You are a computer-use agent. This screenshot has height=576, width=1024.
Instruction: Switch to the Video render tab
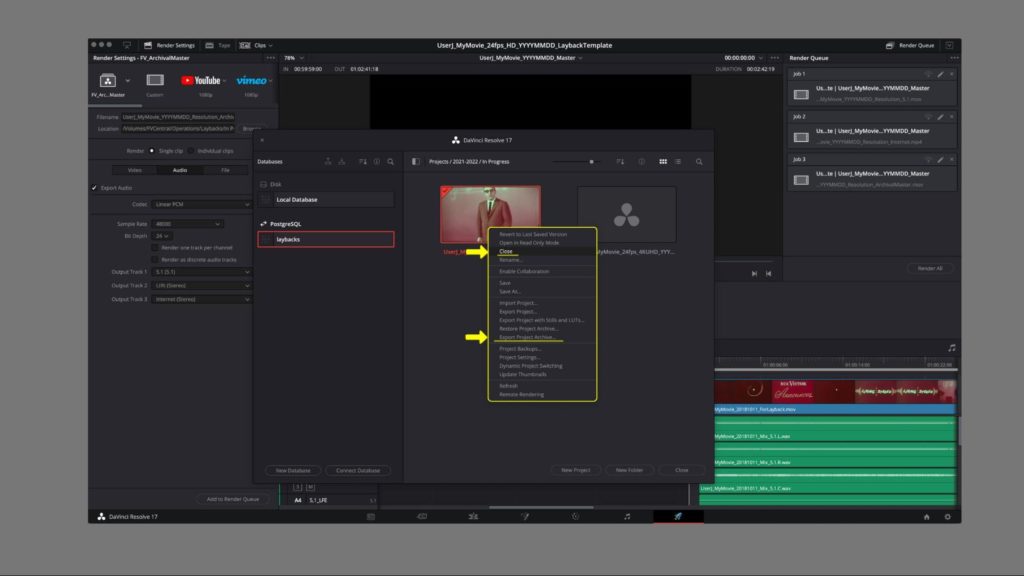tap(135, 170)
